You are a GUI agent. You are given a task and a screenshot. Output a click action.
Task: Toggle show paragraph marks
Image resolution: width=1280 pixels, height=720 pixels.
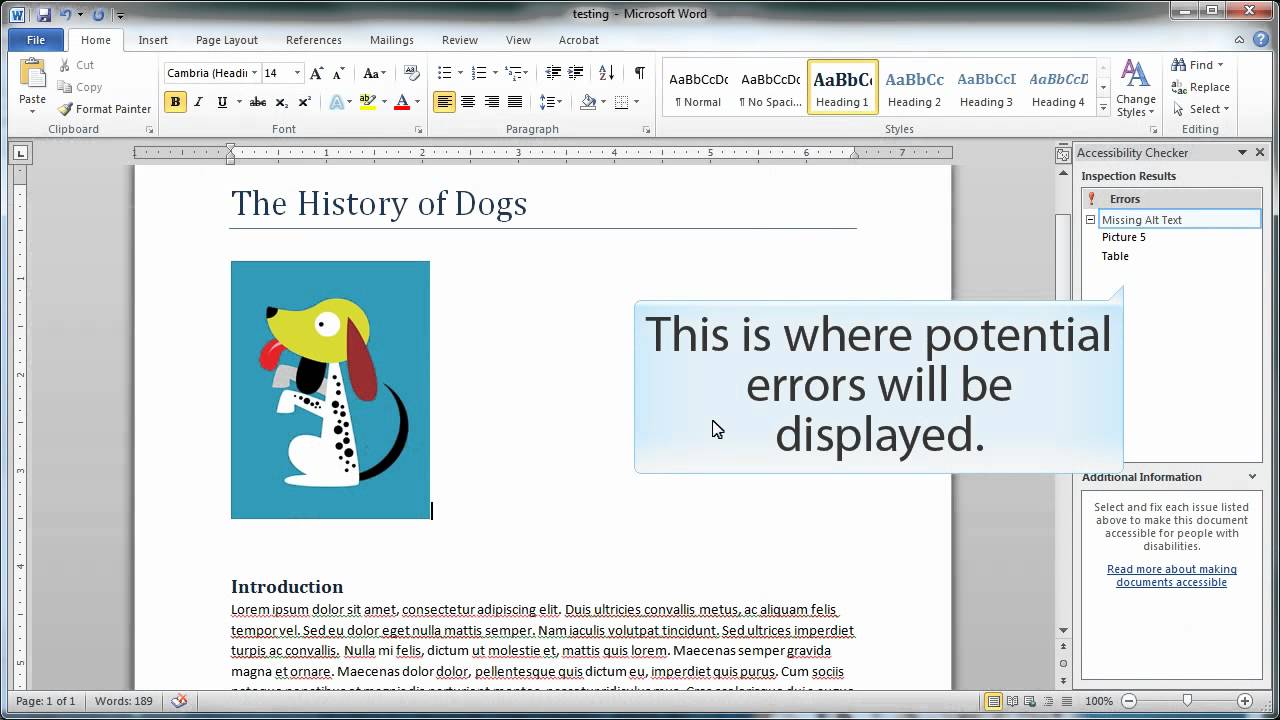(x=639, y=73)
